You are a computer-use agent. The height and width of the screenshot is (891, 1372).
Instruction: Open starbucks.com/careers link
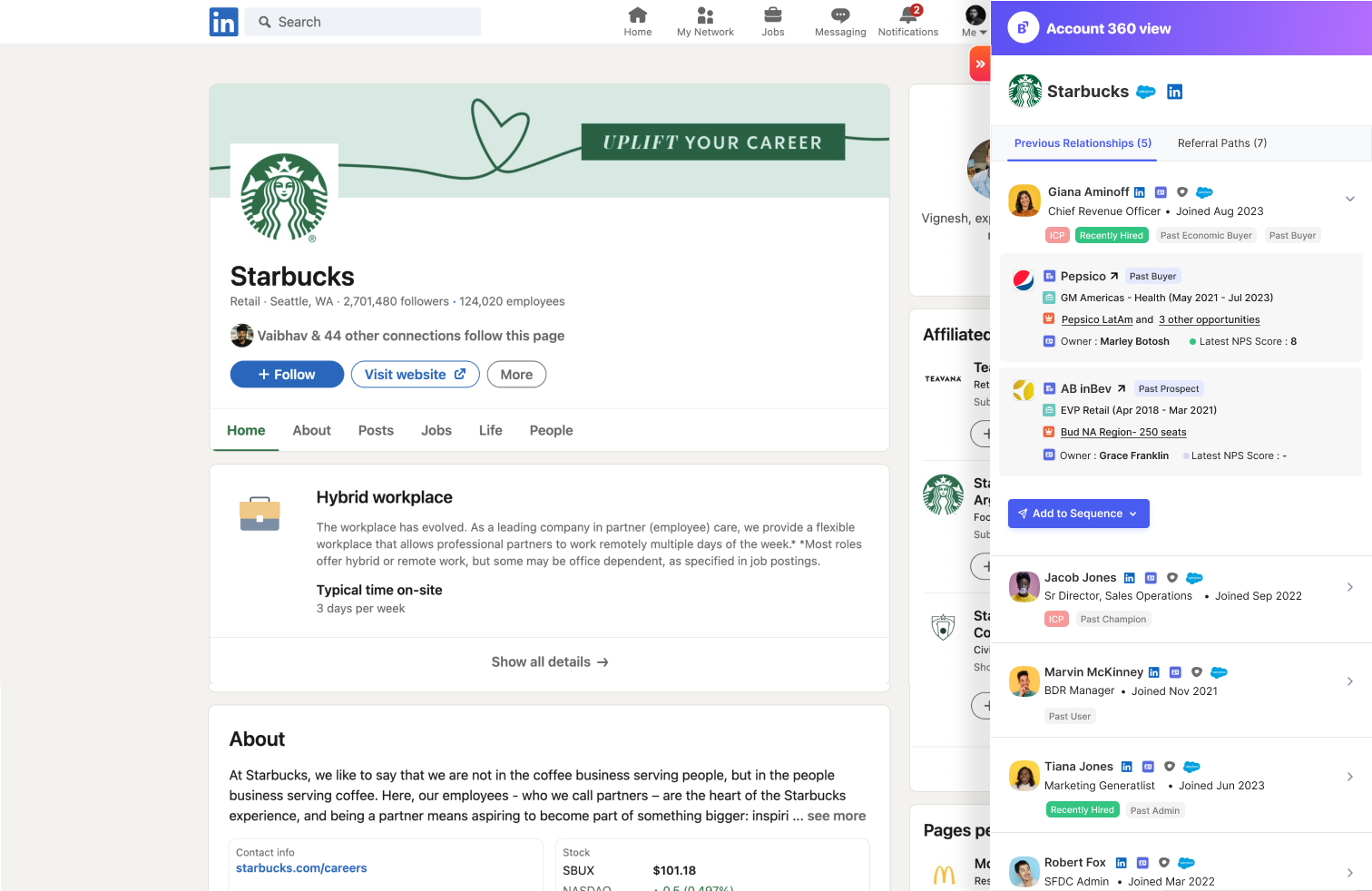[x=301, y=868]
